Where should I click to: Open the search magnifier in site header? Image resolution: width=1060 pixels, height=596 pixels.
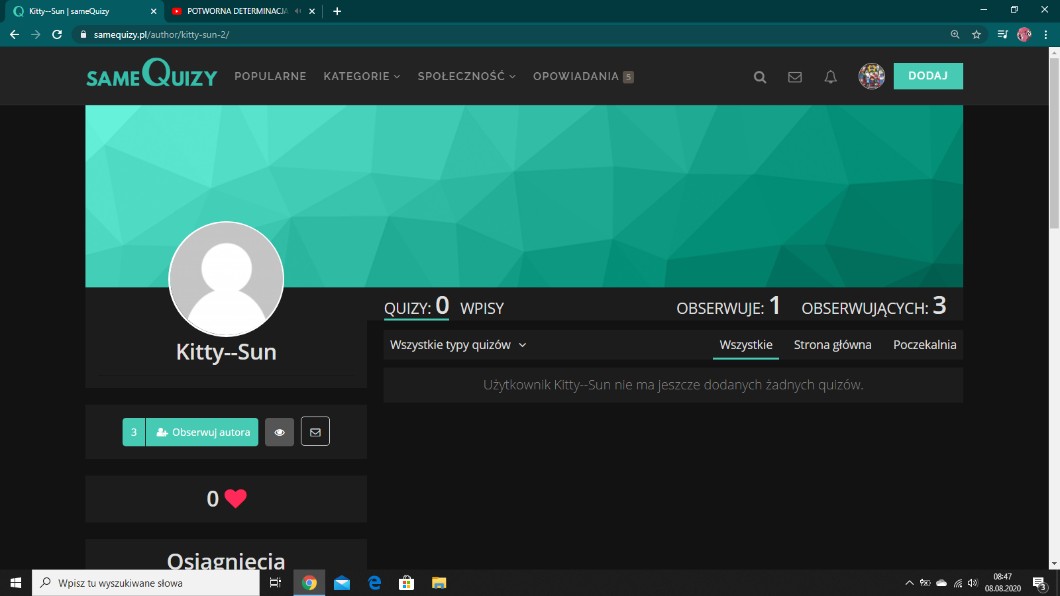click(760, 77)
